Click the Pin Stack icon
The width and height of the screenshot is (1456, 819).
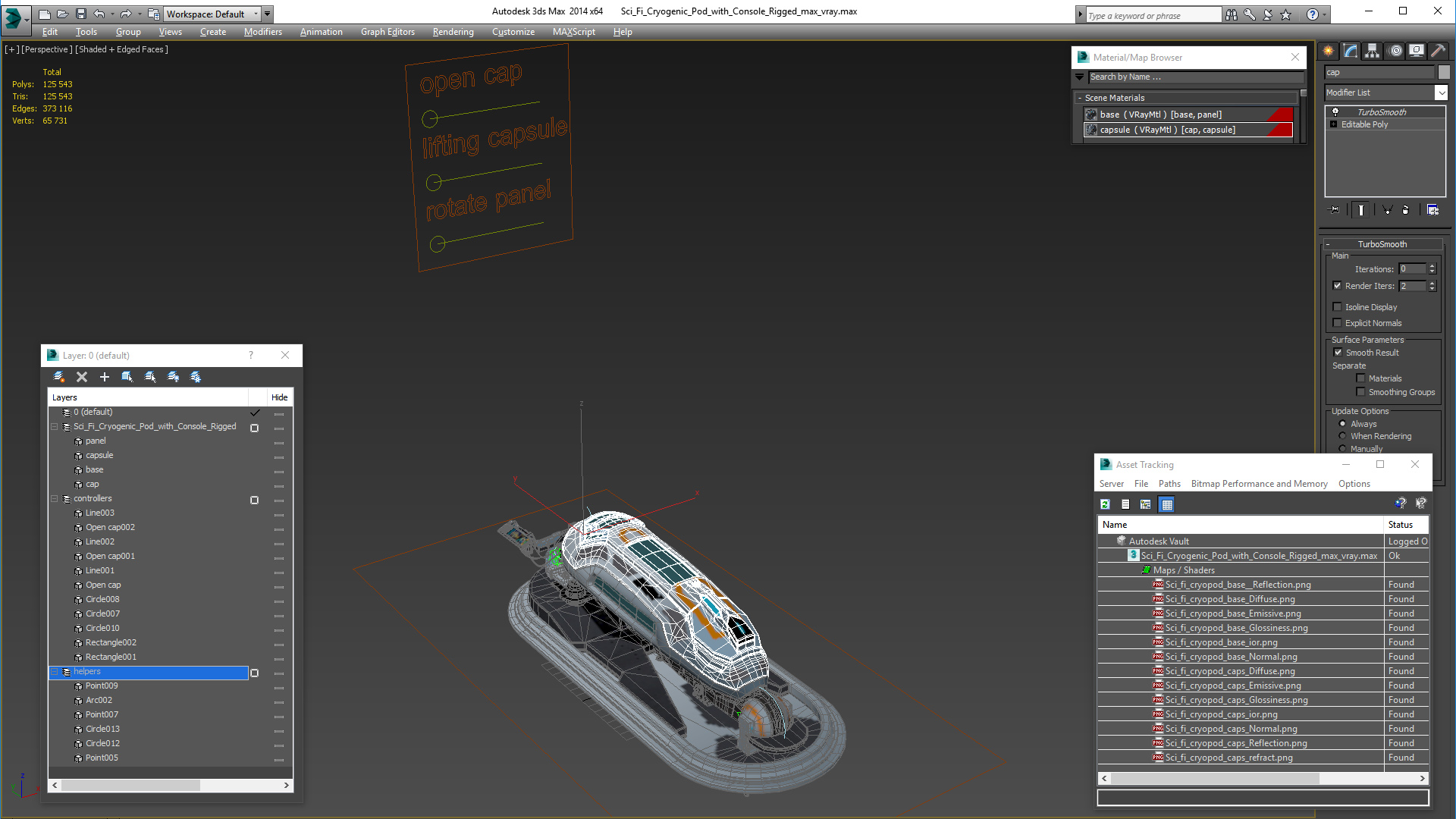click(1335, 210)
